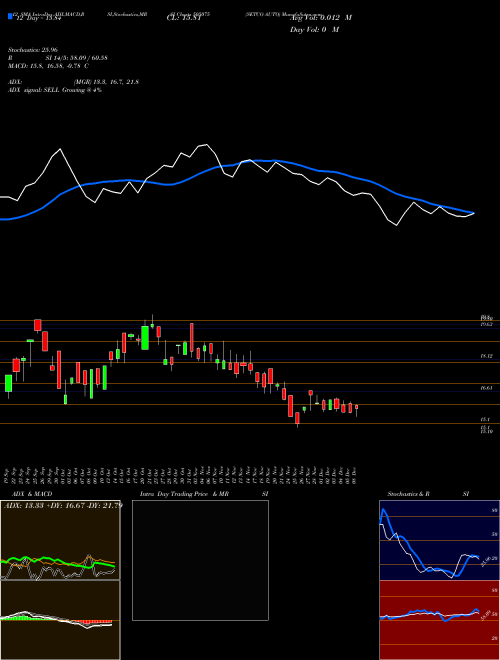Click the 16.61 price axis label
The width and height of the screenshot is (500, 660).
(x=487, y=389)
